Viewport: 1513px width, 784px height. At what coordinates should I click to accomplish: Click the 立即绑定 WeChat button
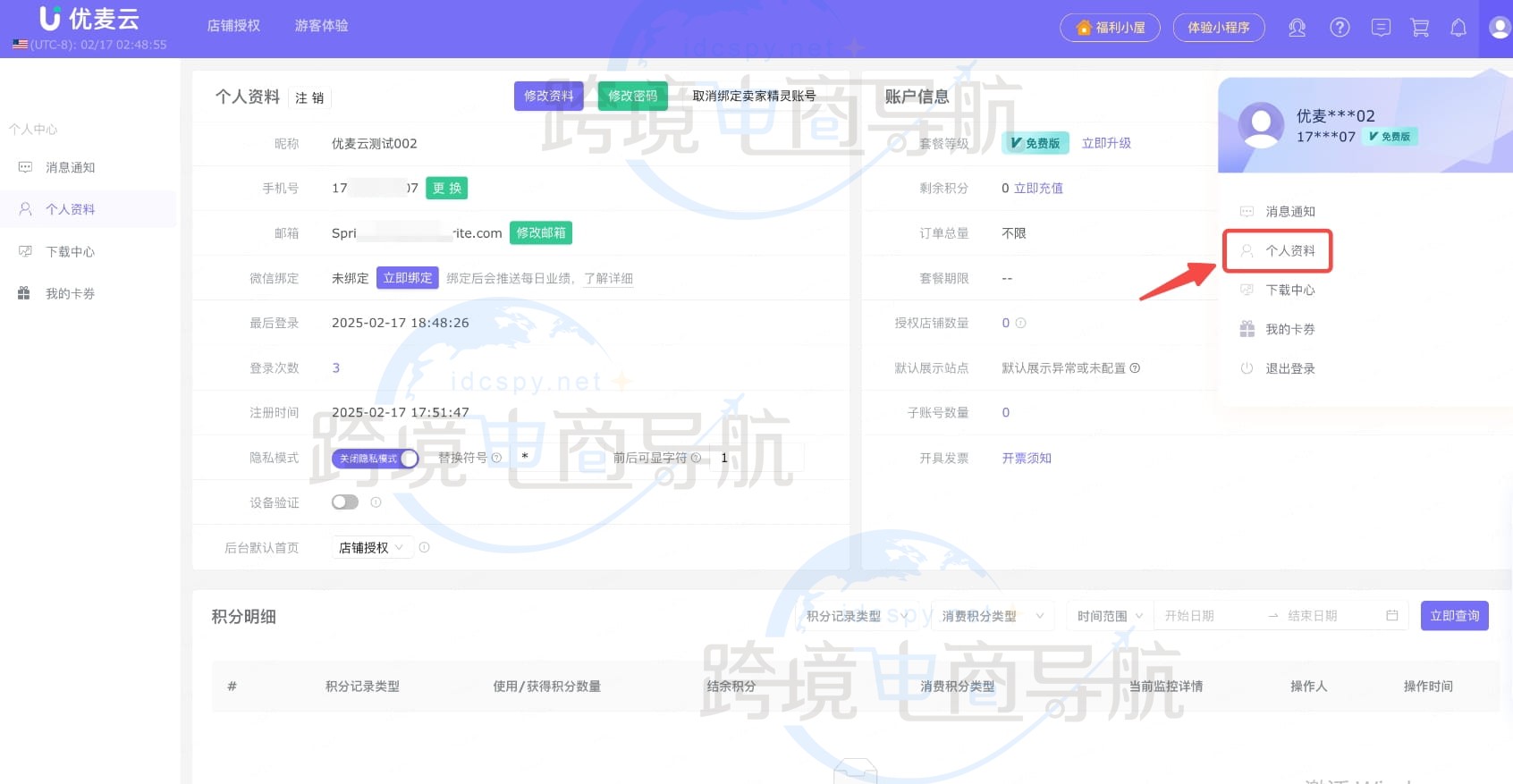[408, 278]
